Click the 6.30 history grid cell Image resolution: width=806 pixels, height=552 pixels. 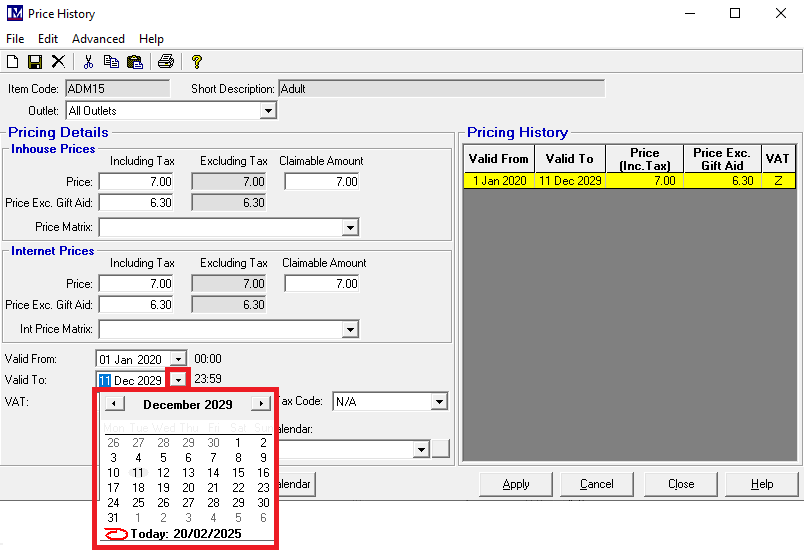(722, 181)
